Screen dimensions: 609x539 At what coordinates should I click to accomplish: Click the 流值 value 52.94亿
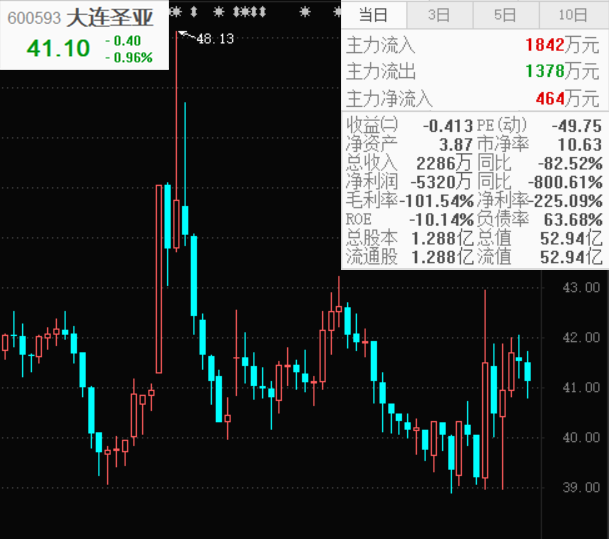(571, 257)
